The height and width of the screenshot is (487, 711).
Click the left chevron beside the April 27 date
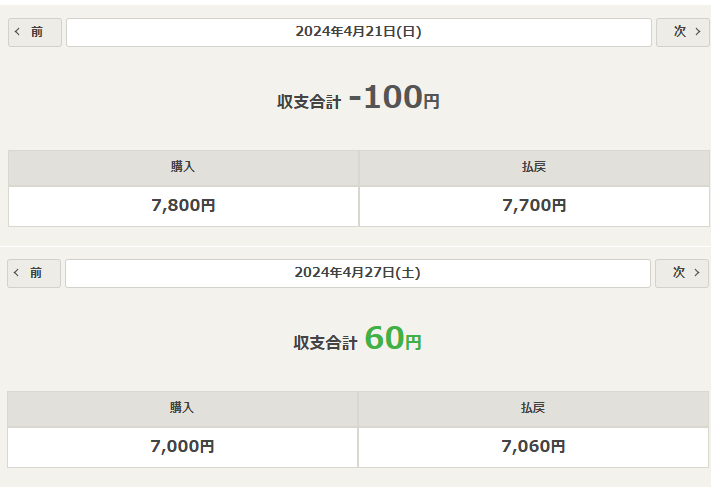(x=16, y=273)
